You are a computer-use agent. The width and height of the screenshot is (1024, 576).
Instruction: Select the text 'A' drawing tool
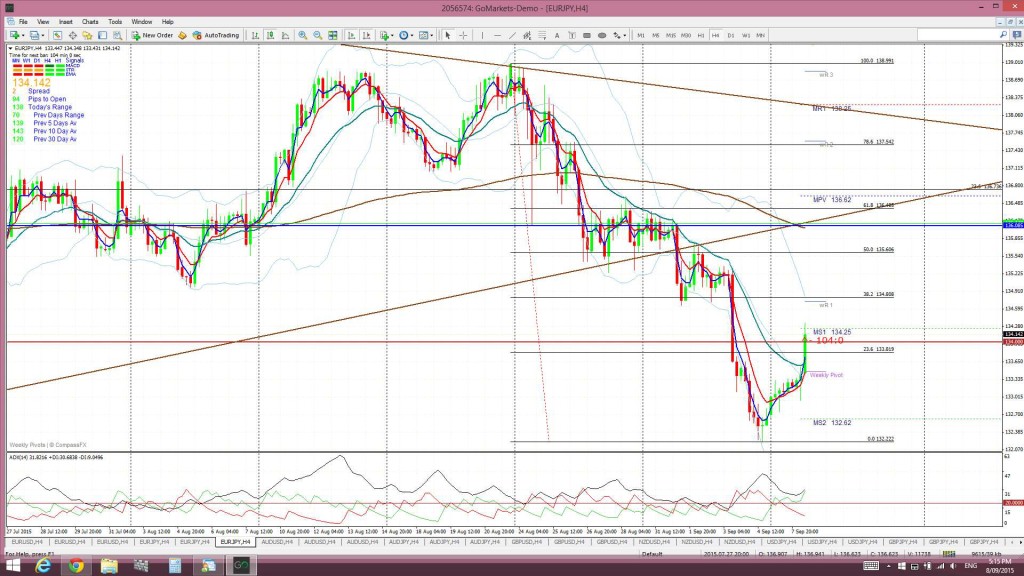(557, 35)
